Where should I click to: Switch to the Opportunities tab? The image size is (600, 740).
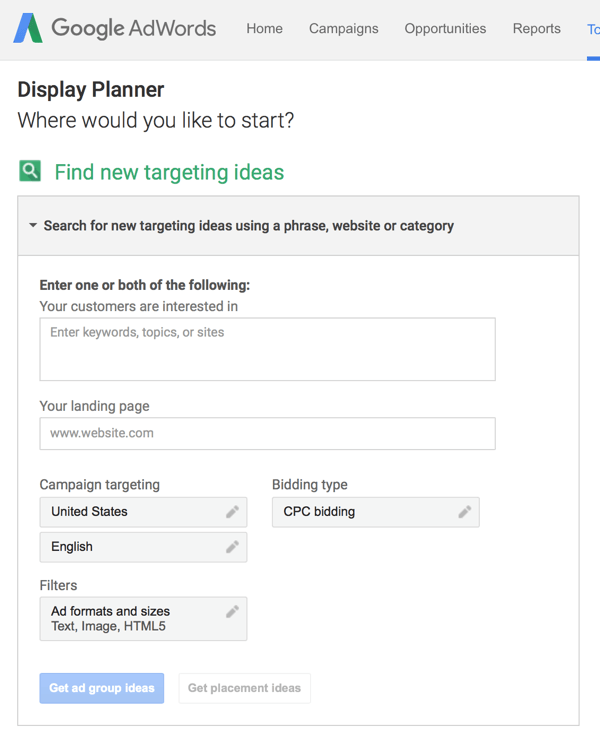coord(445,28)
